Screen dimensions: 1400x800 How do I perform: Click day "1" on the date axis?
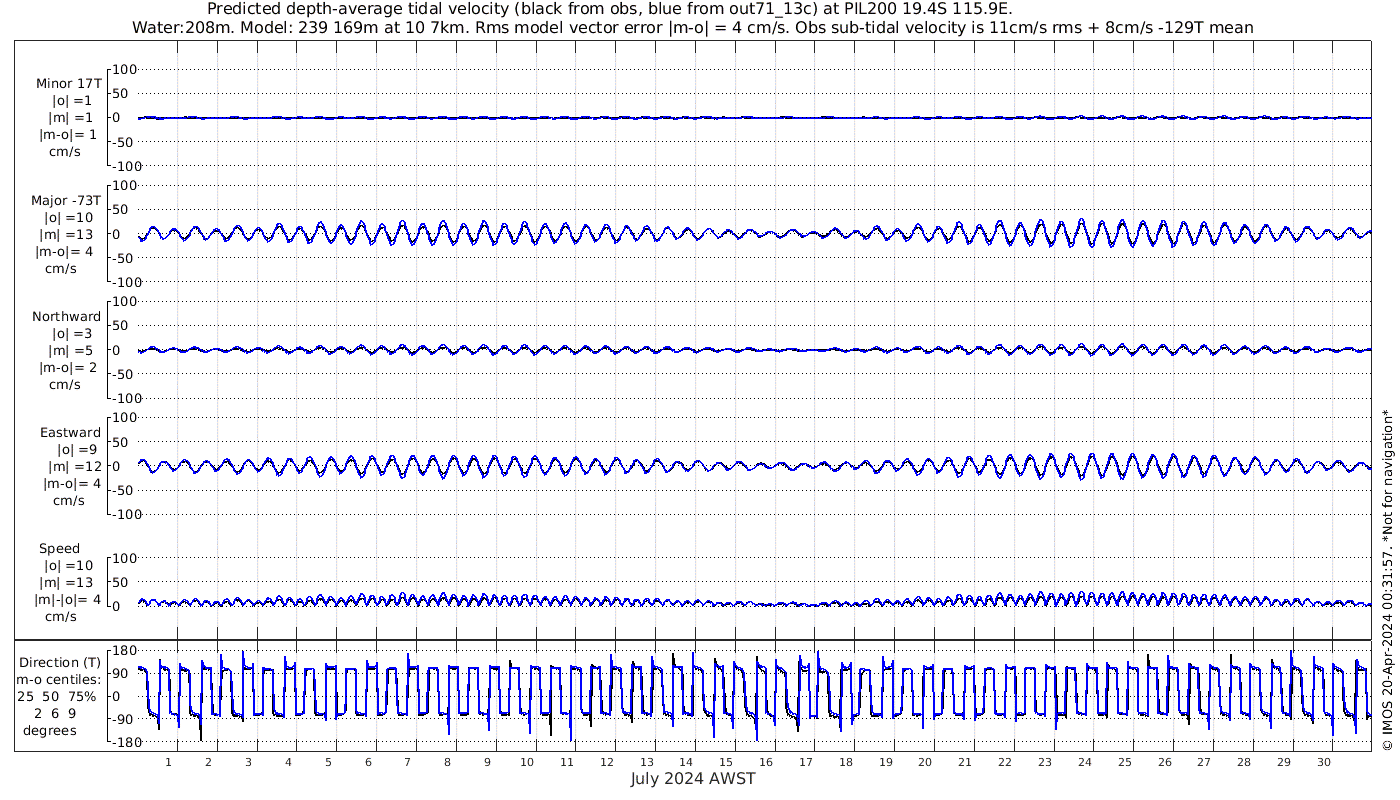168,762
